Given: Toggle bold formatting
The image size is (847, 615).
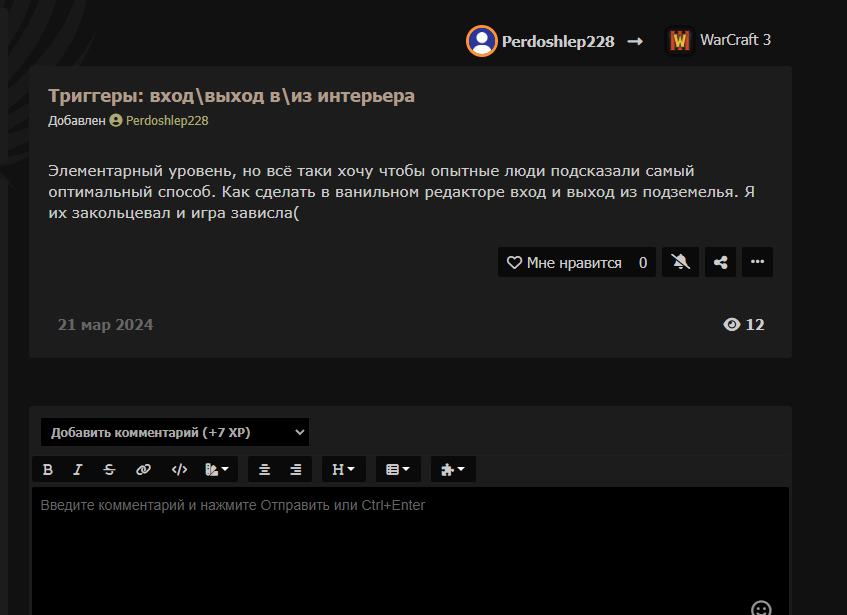Looking at the screenshot, I should coord(48,469).
